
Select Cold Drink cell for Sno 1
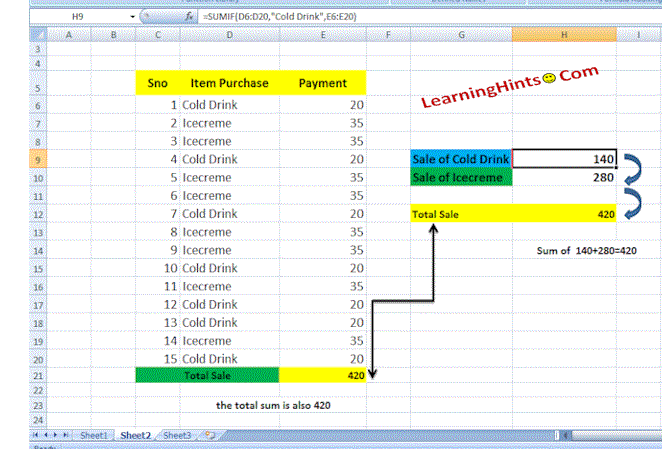point(229,105)
